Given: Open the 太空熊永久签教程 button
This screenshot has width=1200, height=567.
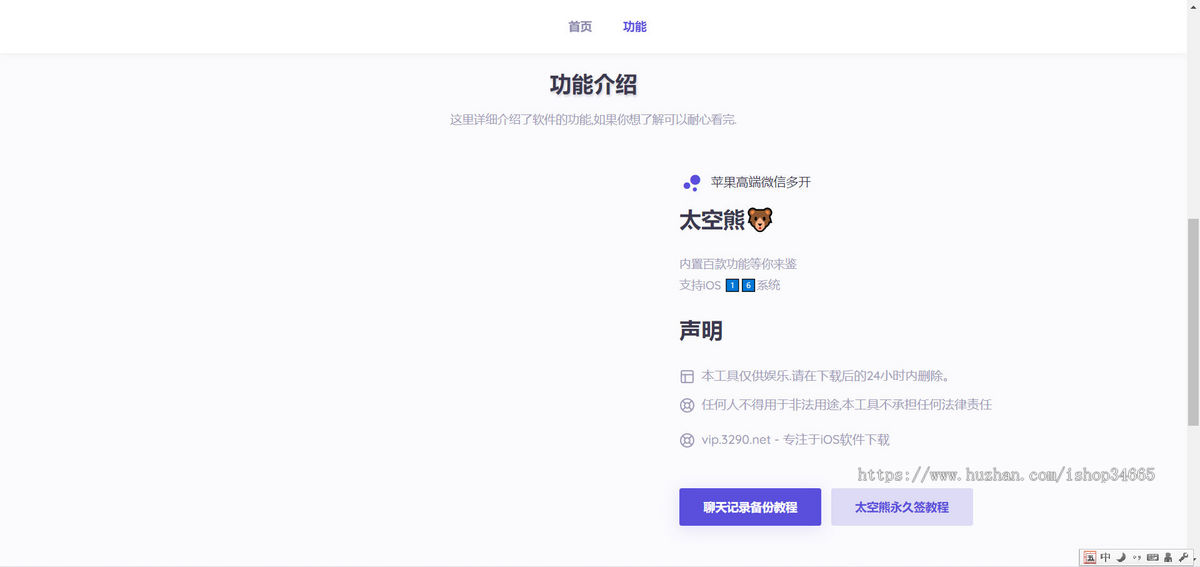Looking at the screenshot, I should [x=902, y=507].
